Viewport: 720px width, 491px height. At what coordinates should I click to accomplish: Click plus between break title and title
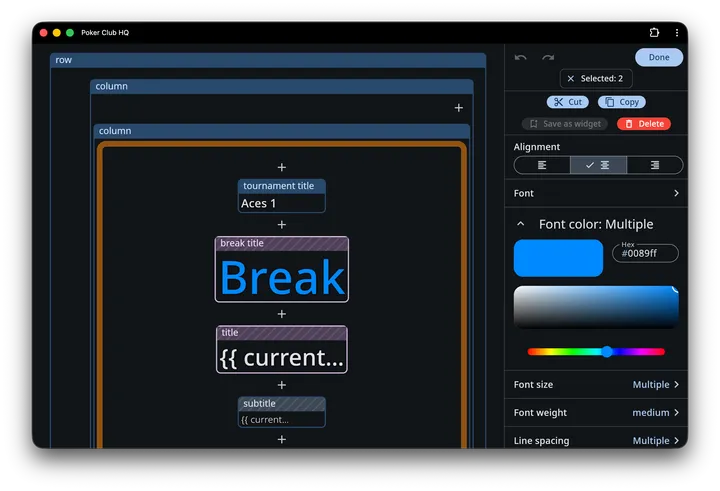click(x=281, y=314)
